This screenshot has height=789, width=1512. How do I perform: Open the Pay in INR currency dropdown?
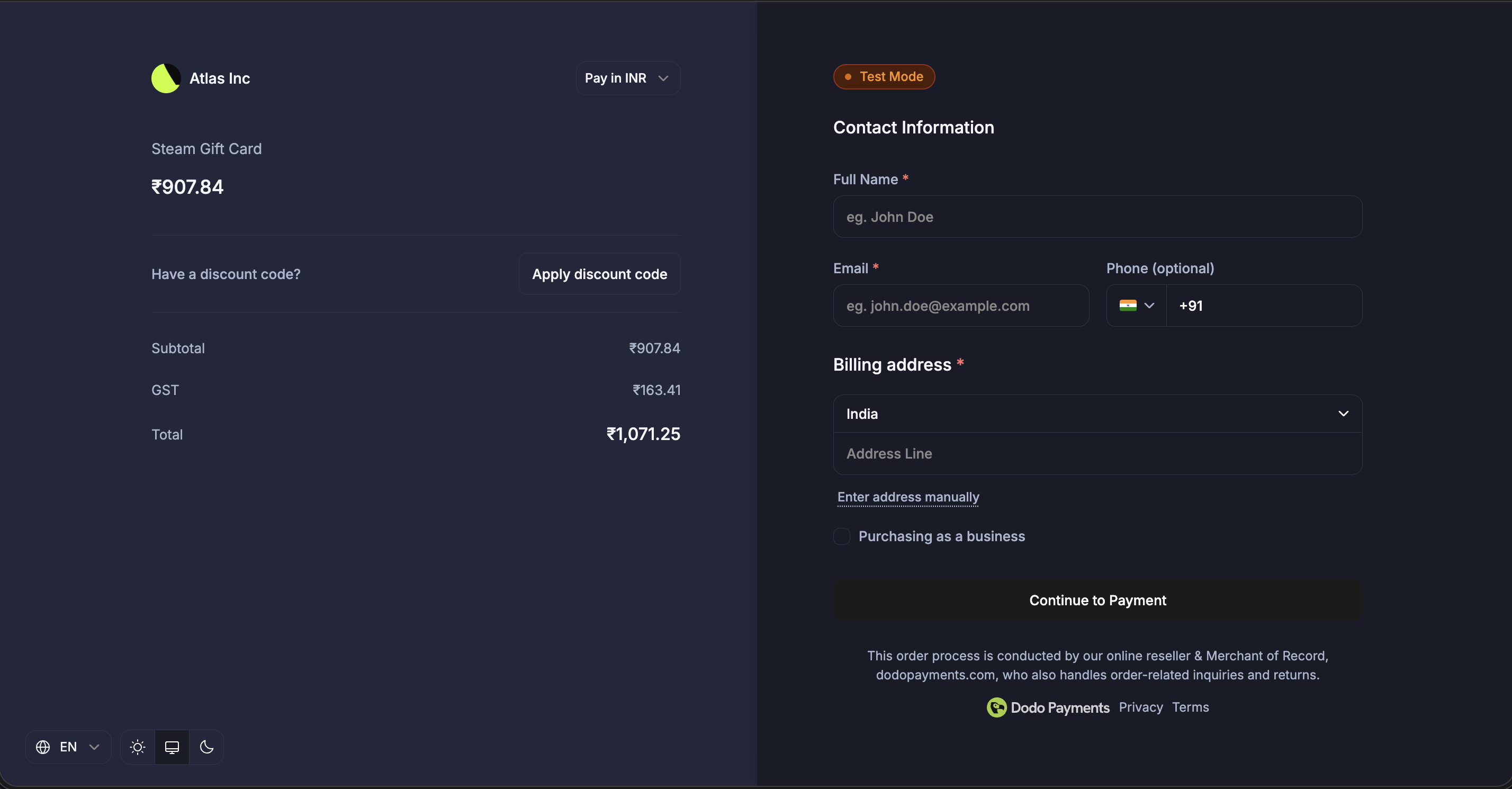[627, 77]
